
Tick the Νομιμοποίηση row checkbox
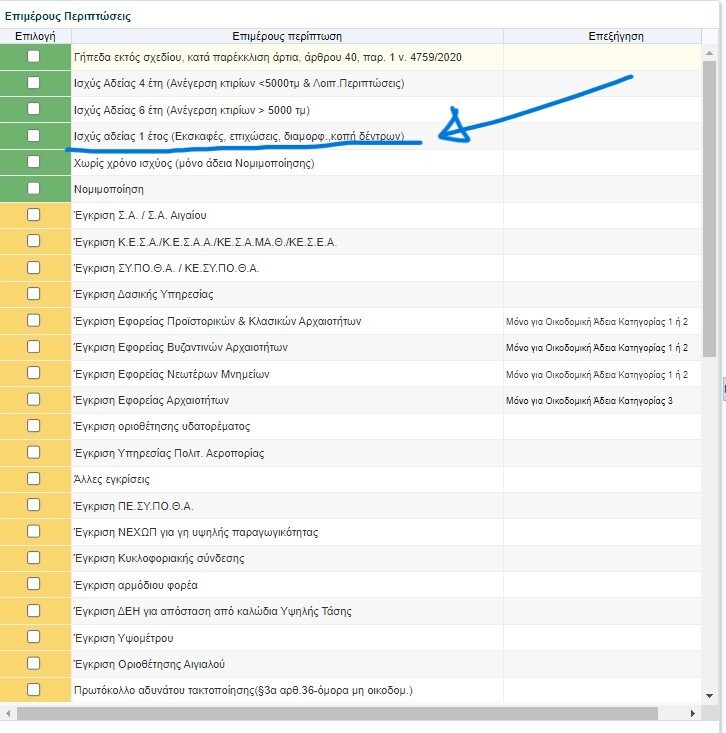click(x=34, y=188)
